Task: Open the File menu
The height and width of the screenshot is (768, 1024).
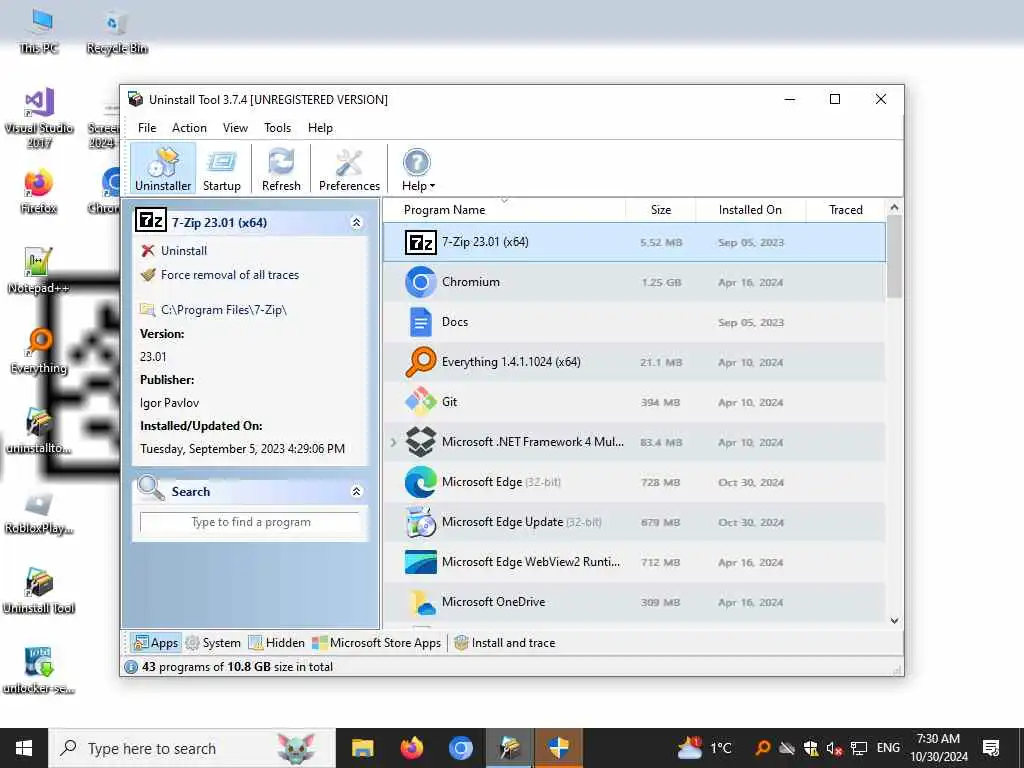Action: (x=147, y=128)
